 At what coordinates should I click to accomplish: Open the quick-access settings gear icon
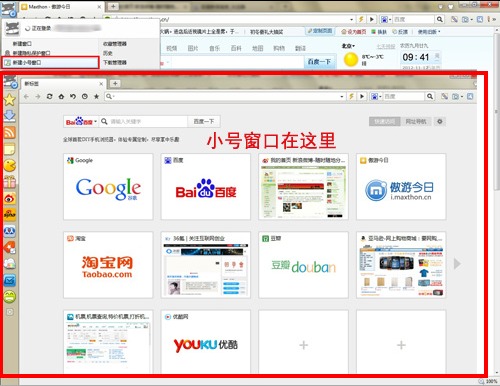coord(440,122)
